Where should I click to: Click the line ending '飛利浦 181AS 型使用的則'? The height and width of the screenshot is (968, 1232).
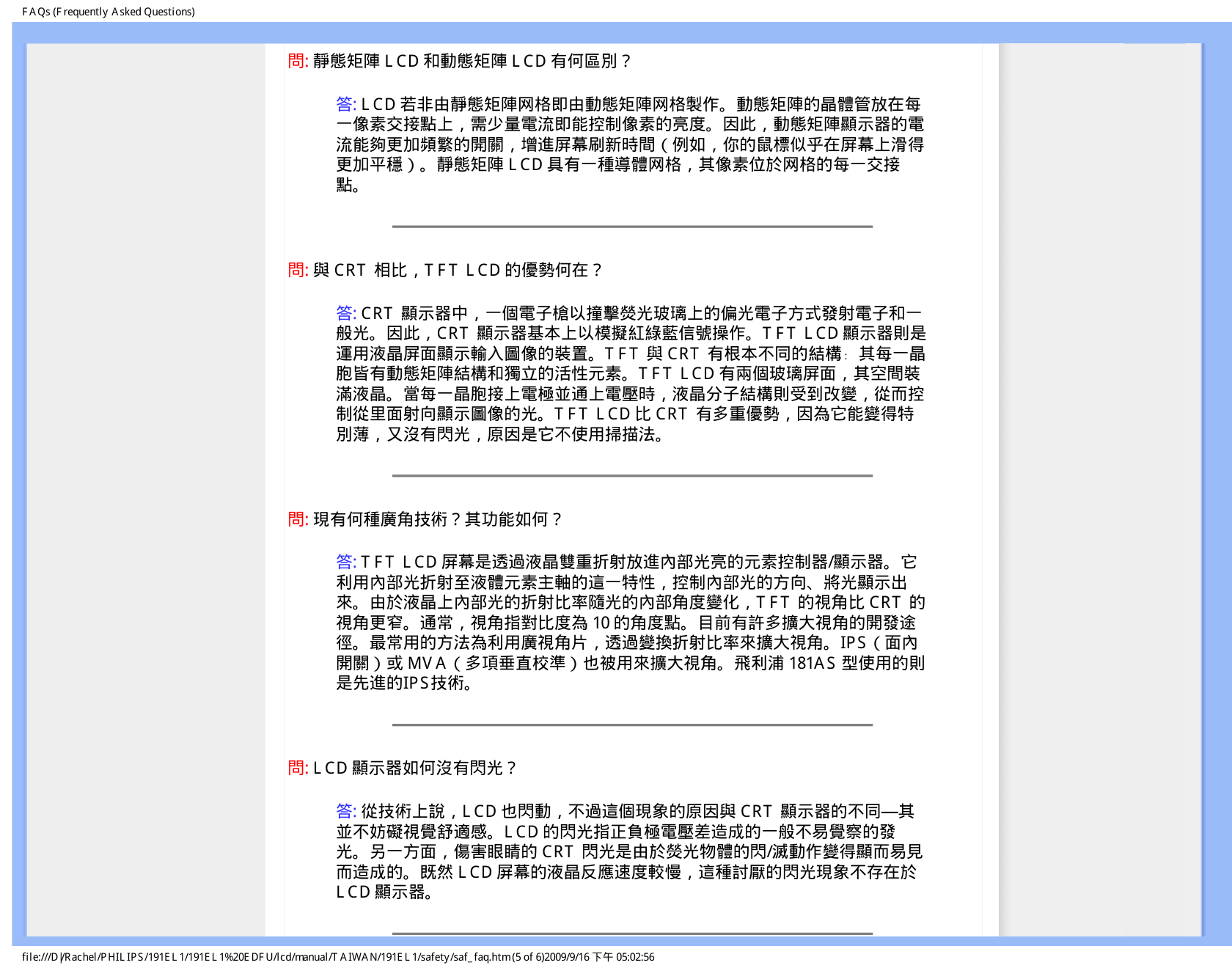[x=631, y=663]
